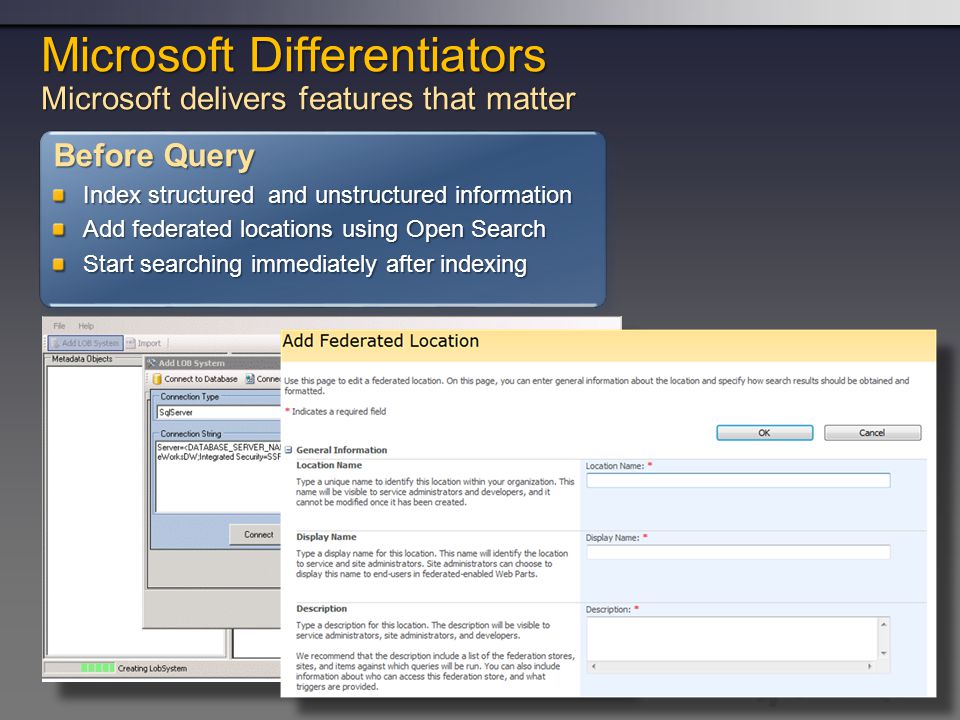Click the Connection String group label
This screenshot has height=720, width=960.
[191, 433]
